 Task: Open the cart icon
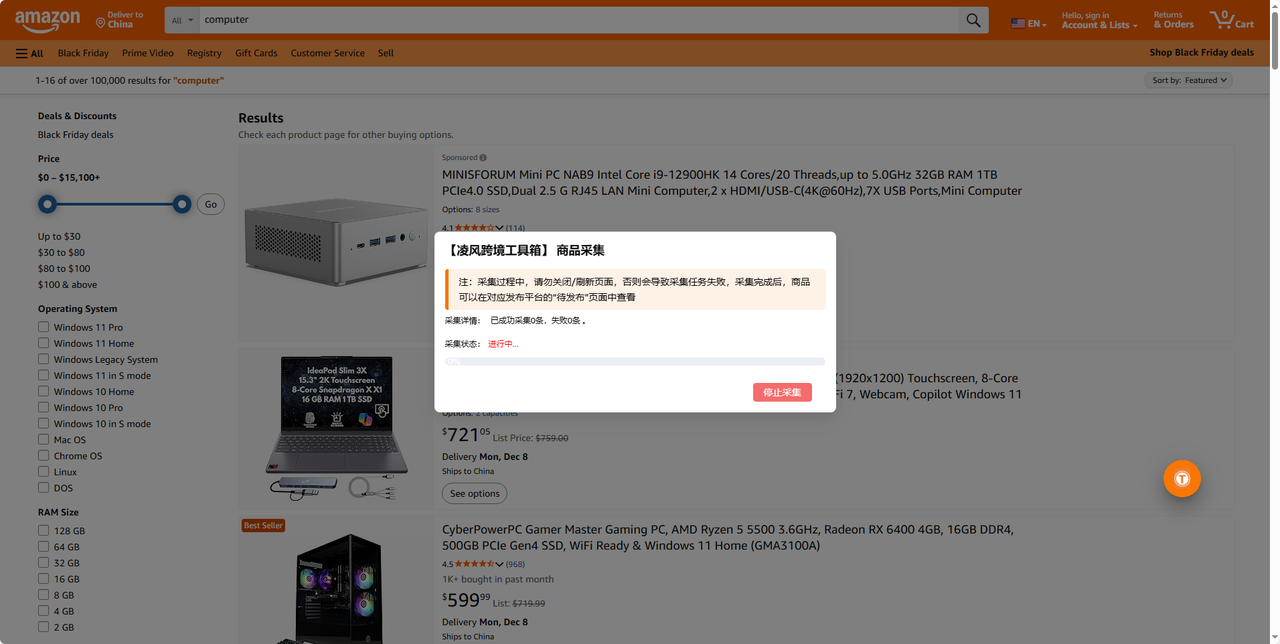(1231, 19)
